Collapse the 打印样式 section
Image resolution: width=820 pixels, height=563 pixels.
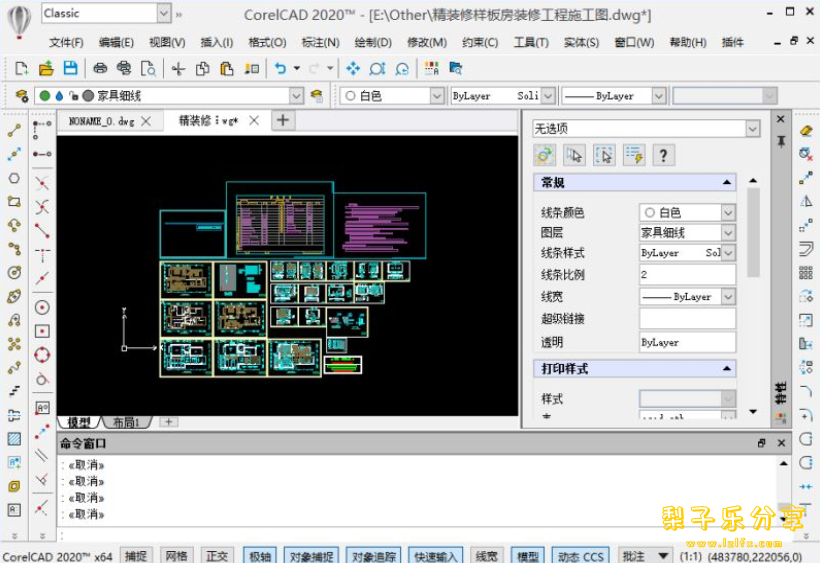726,369
